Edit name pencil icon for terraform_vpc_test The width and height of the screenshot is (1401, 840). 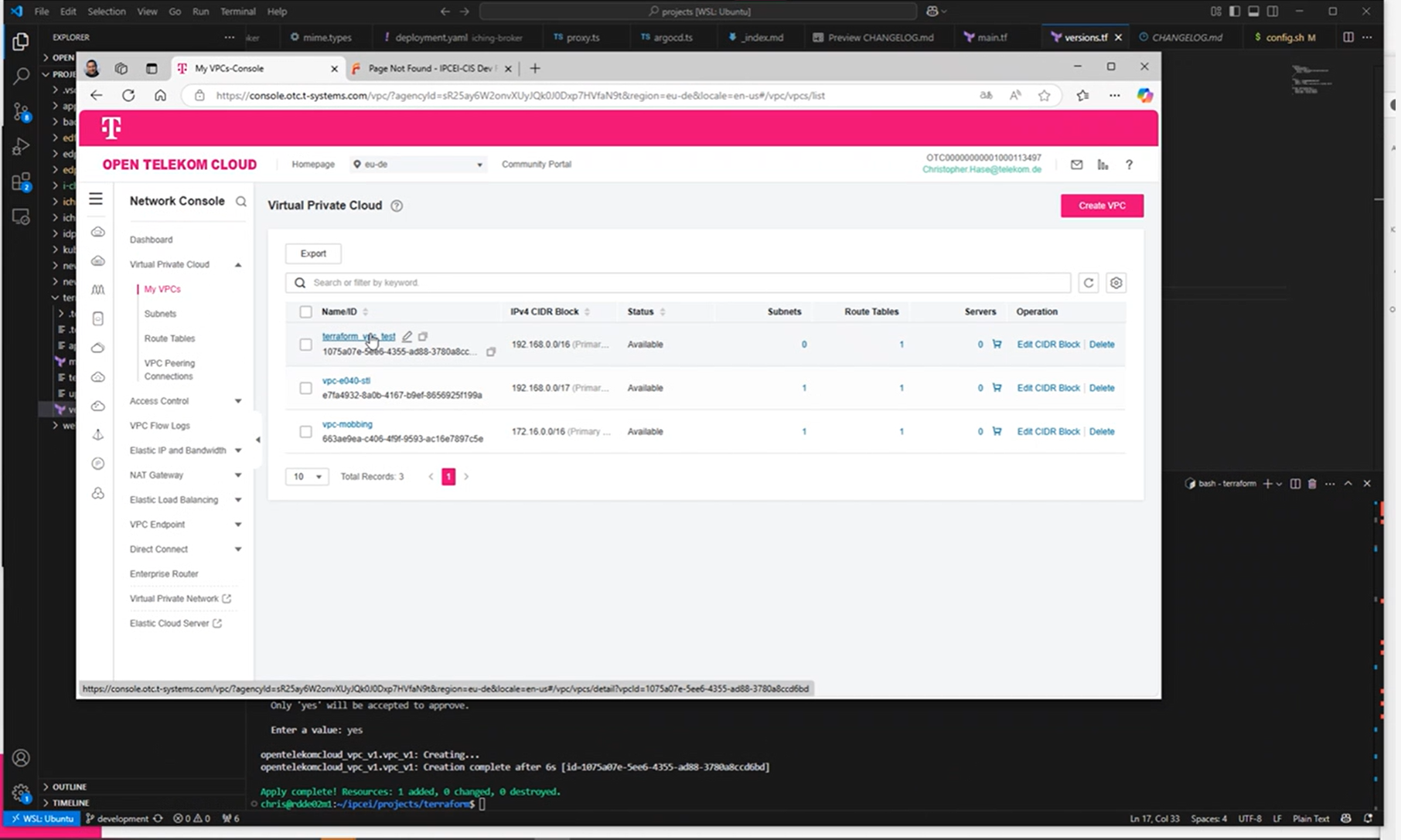[x=407, y=336]
